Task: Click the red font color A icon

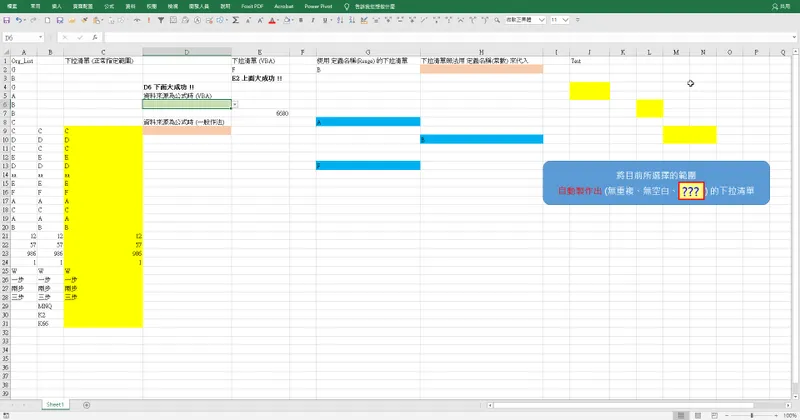Action: [x=272, y=20]
